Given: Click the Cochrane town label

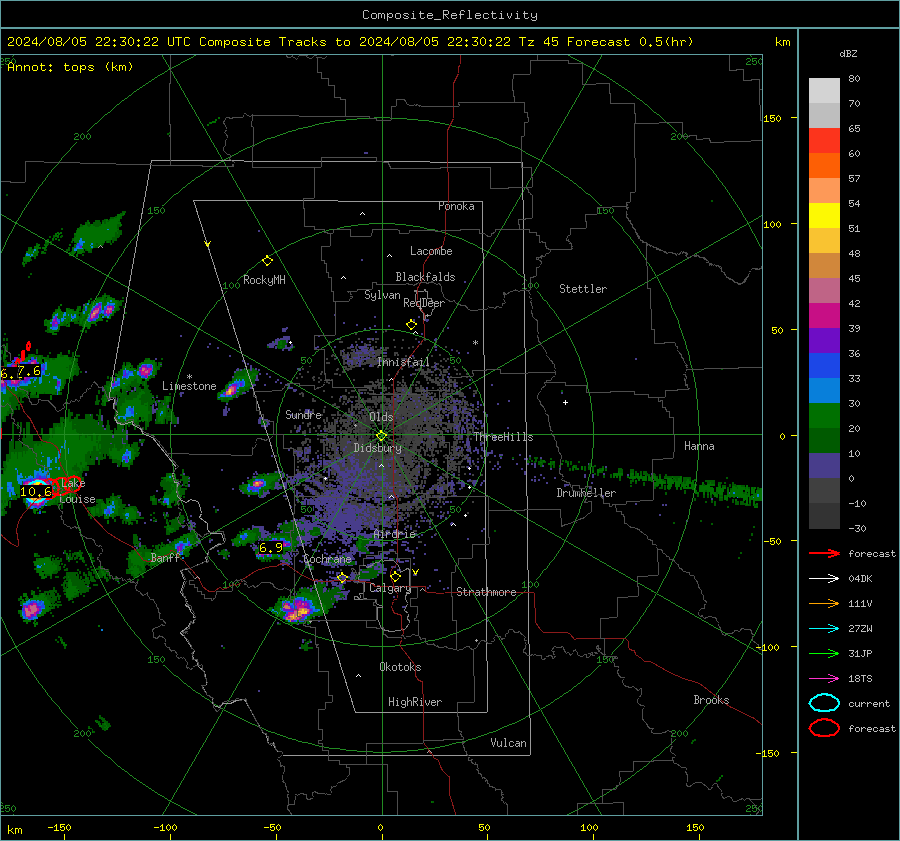Looking at the screenshot, I should [327, 559].
